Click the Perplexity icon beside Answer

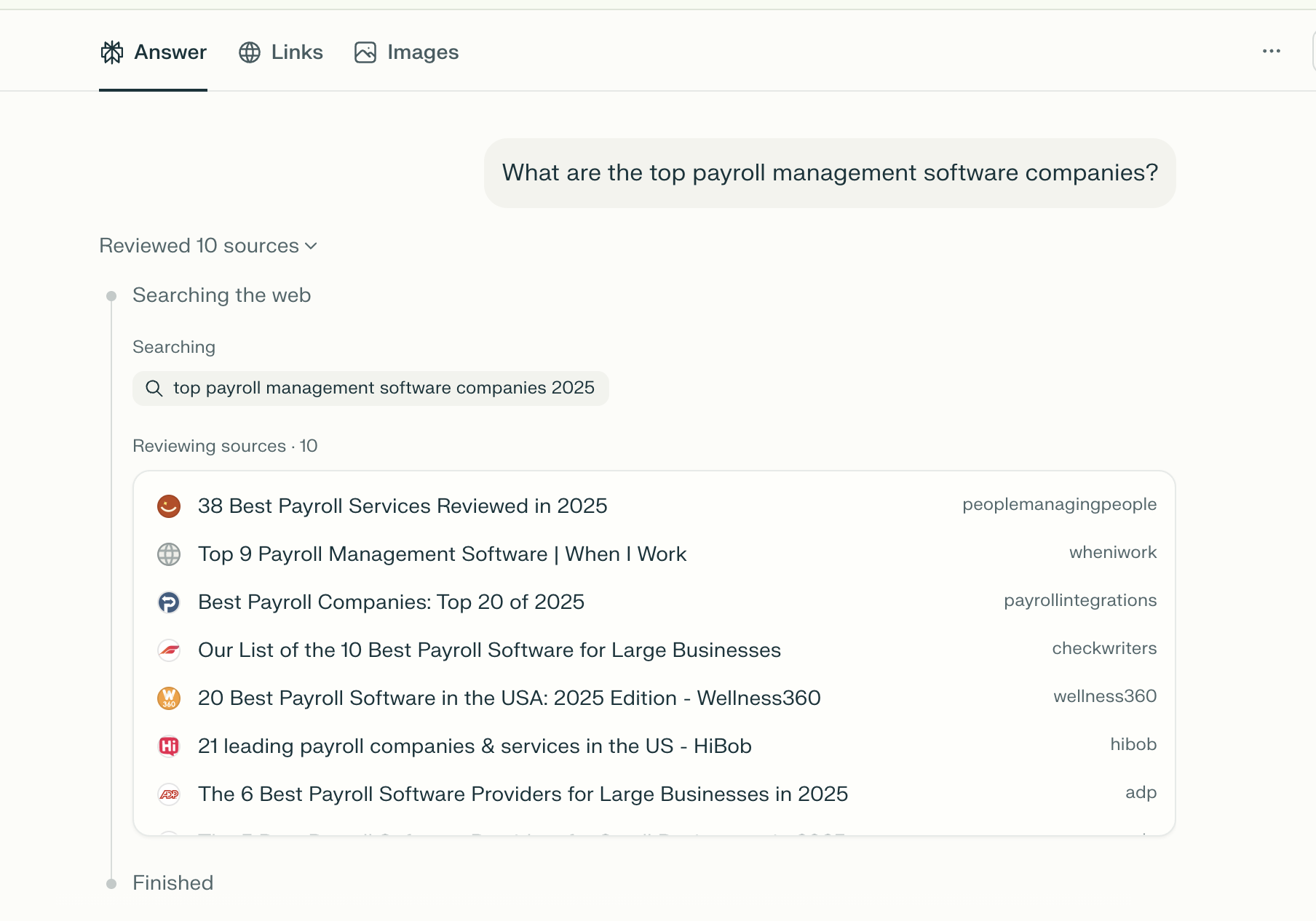[x=112, y=52]
